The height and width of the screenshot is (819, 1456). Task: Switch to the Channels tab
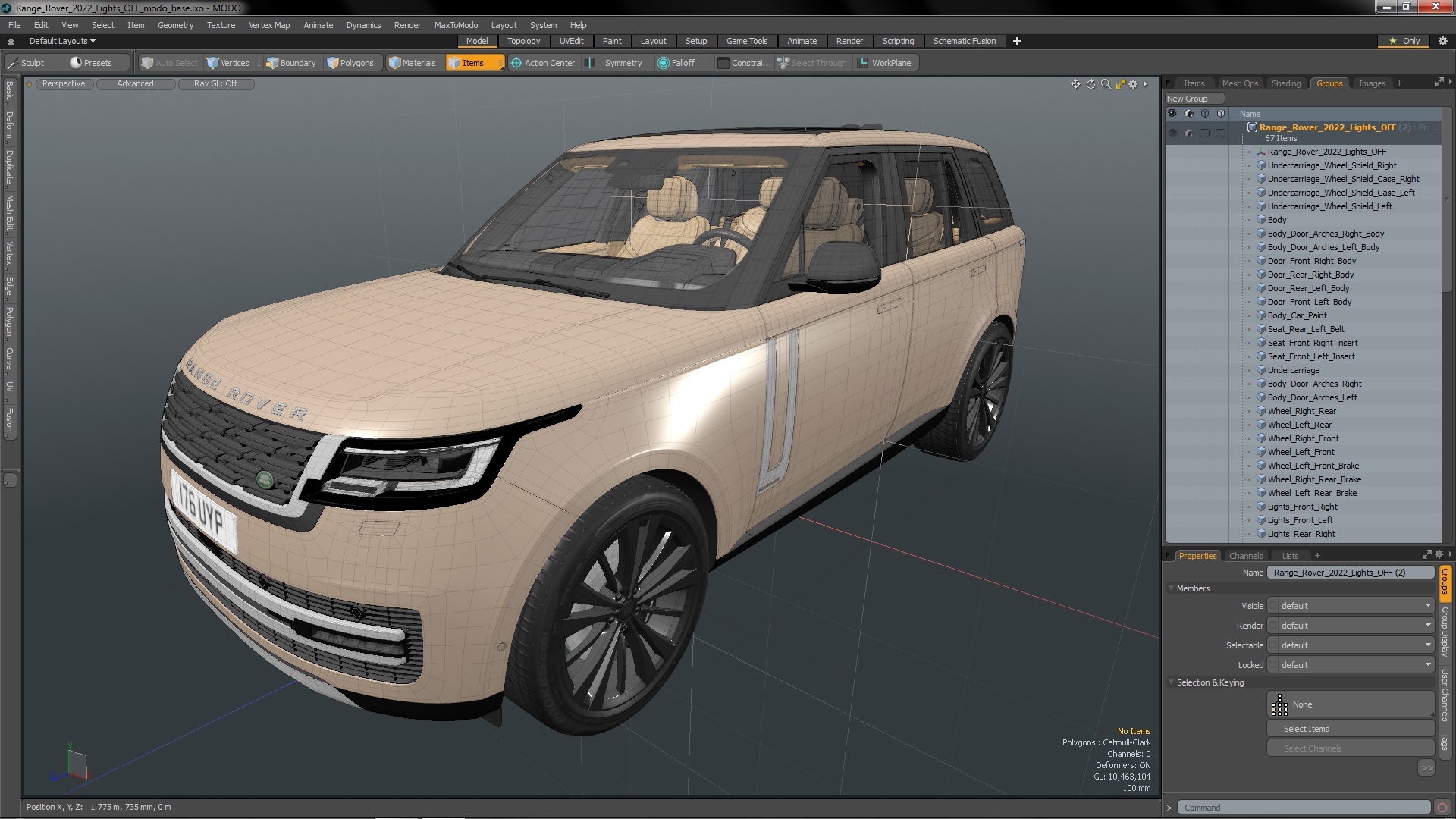1246,556
